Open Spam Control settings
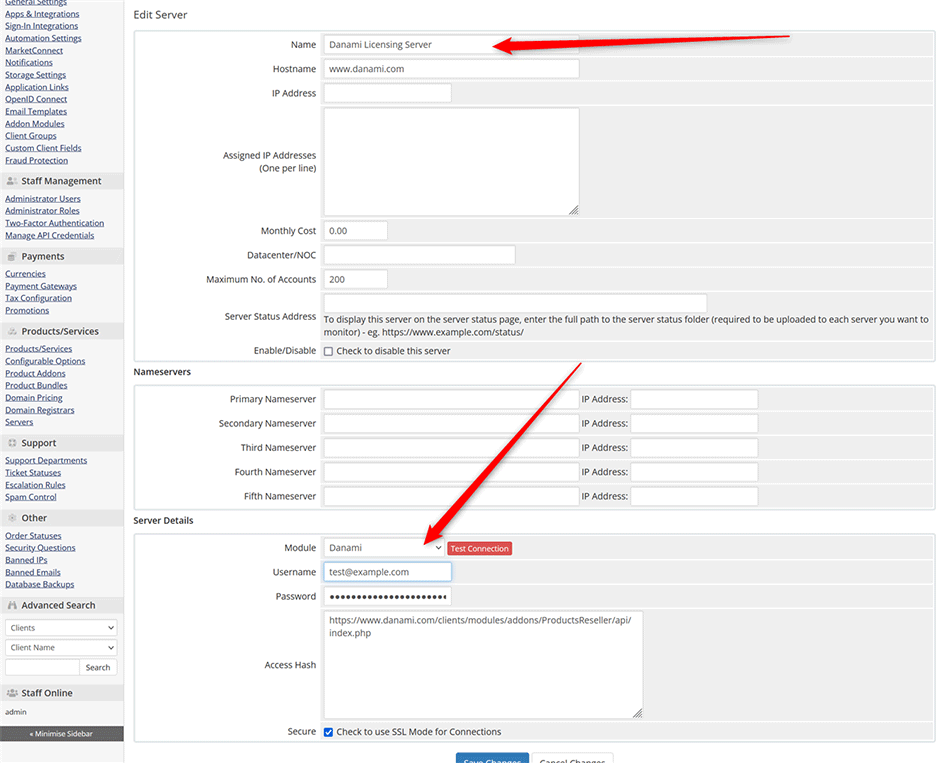 click(31, 497)
